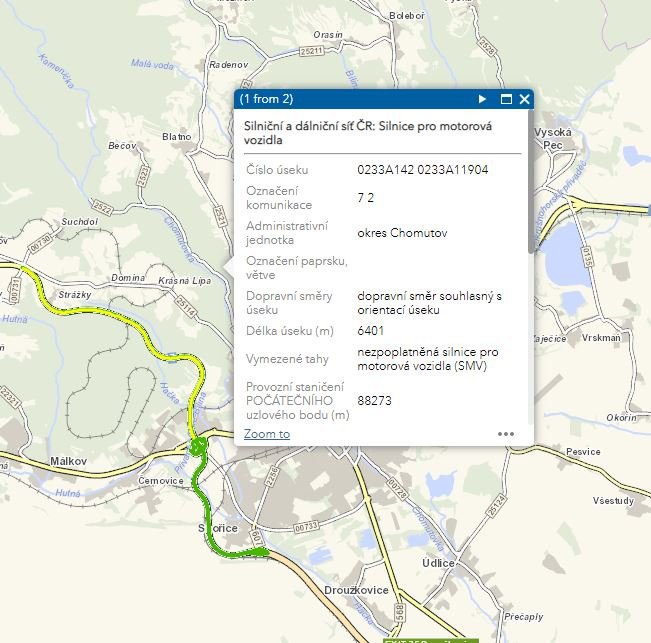
Task: Click the Vysoká Pec village label
Action: tap(552, 138)
